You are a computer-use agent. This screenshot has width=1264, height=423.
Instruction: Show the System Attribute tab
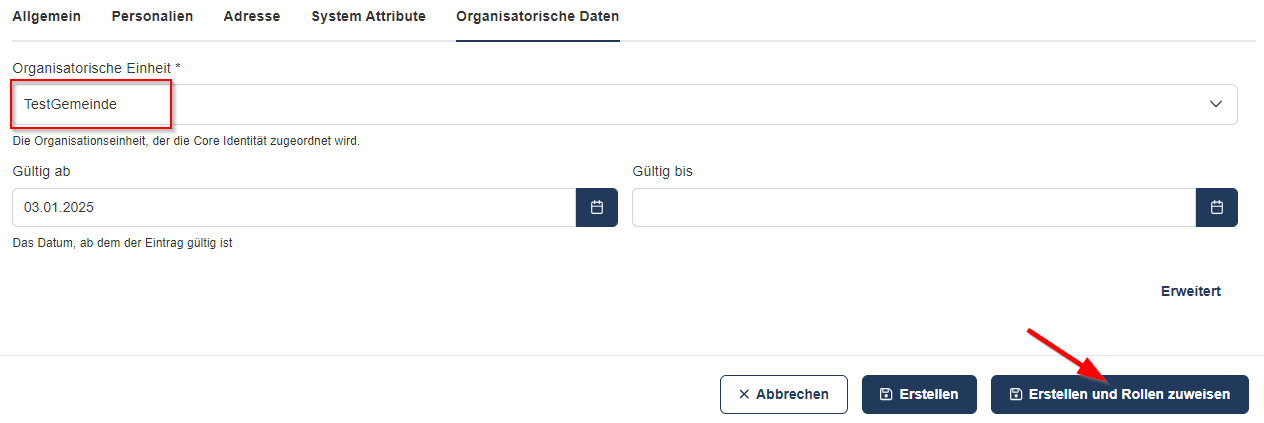(368, 17)
